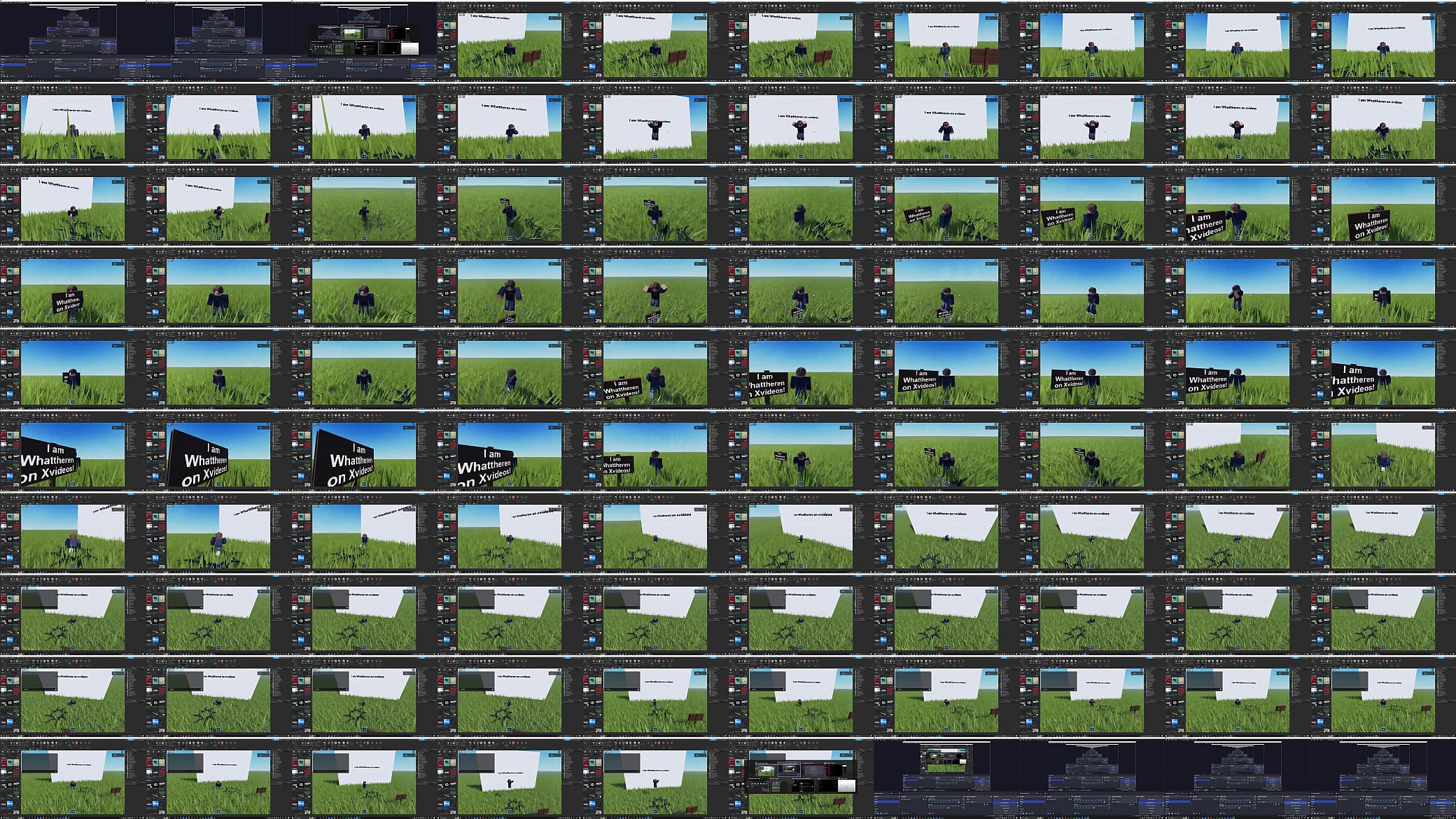Select first frame looking up at trapezoid billboard
Screen dimensions: 1456x819
pos(946,531)
